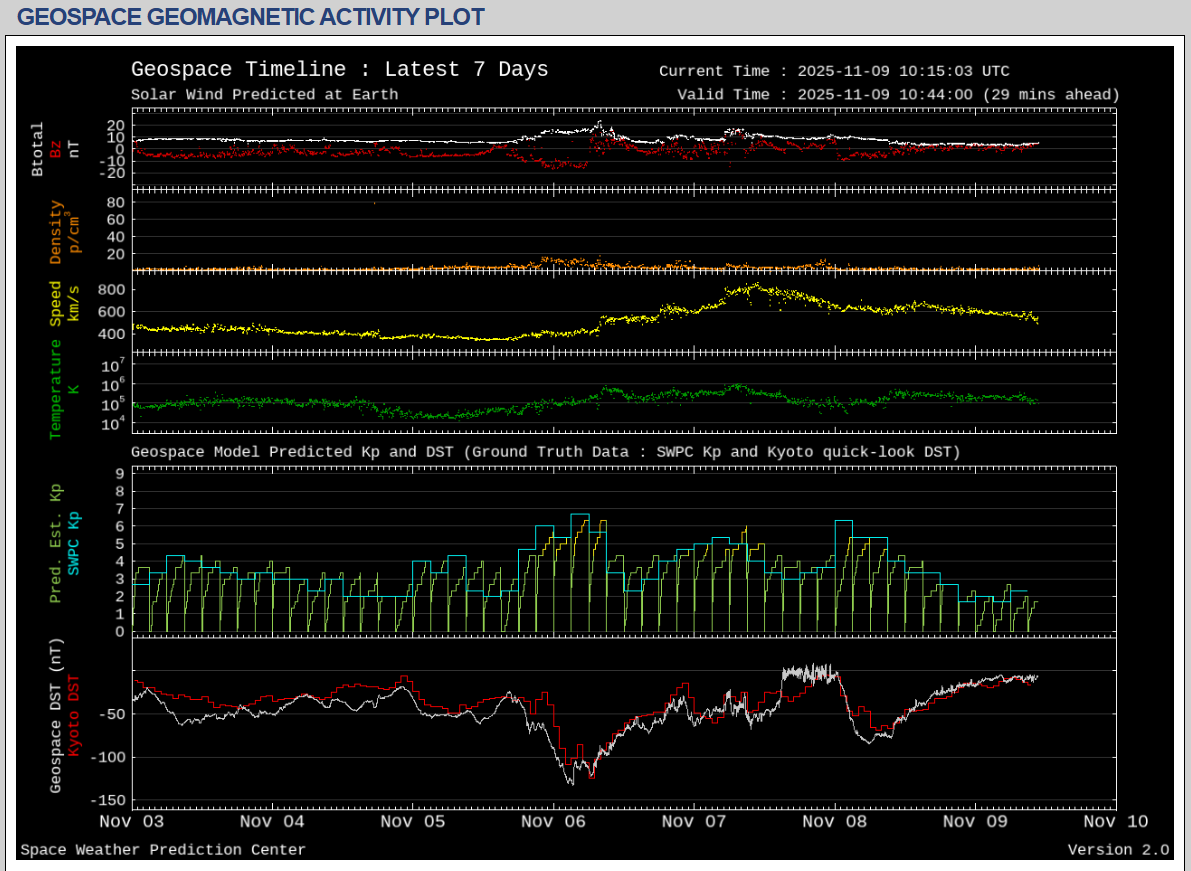Click the Space Weather Prediction Center footer text
Screen dimensions: 1191x871
click(163, 850)
